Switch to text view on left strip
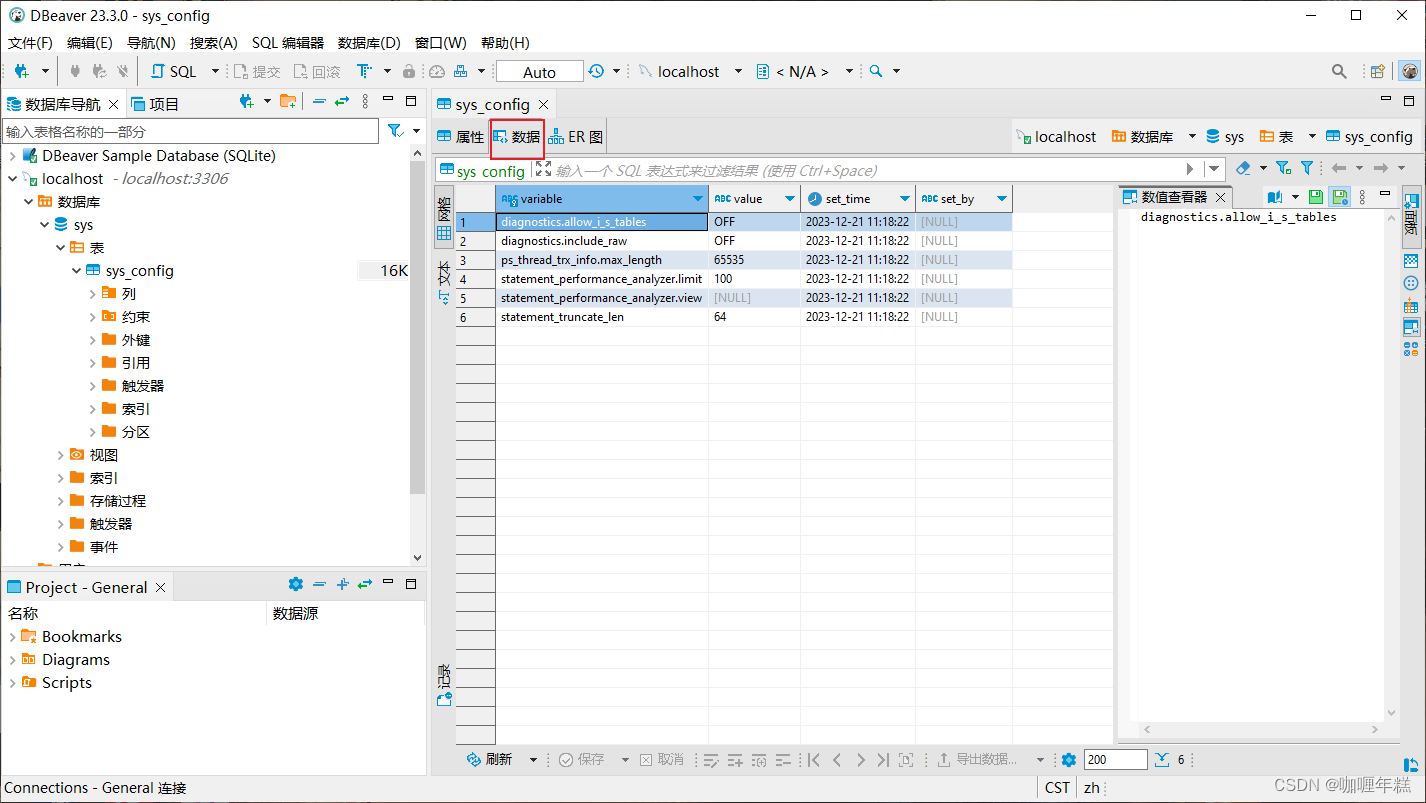The image size is (1426, 803). [444, 283]
